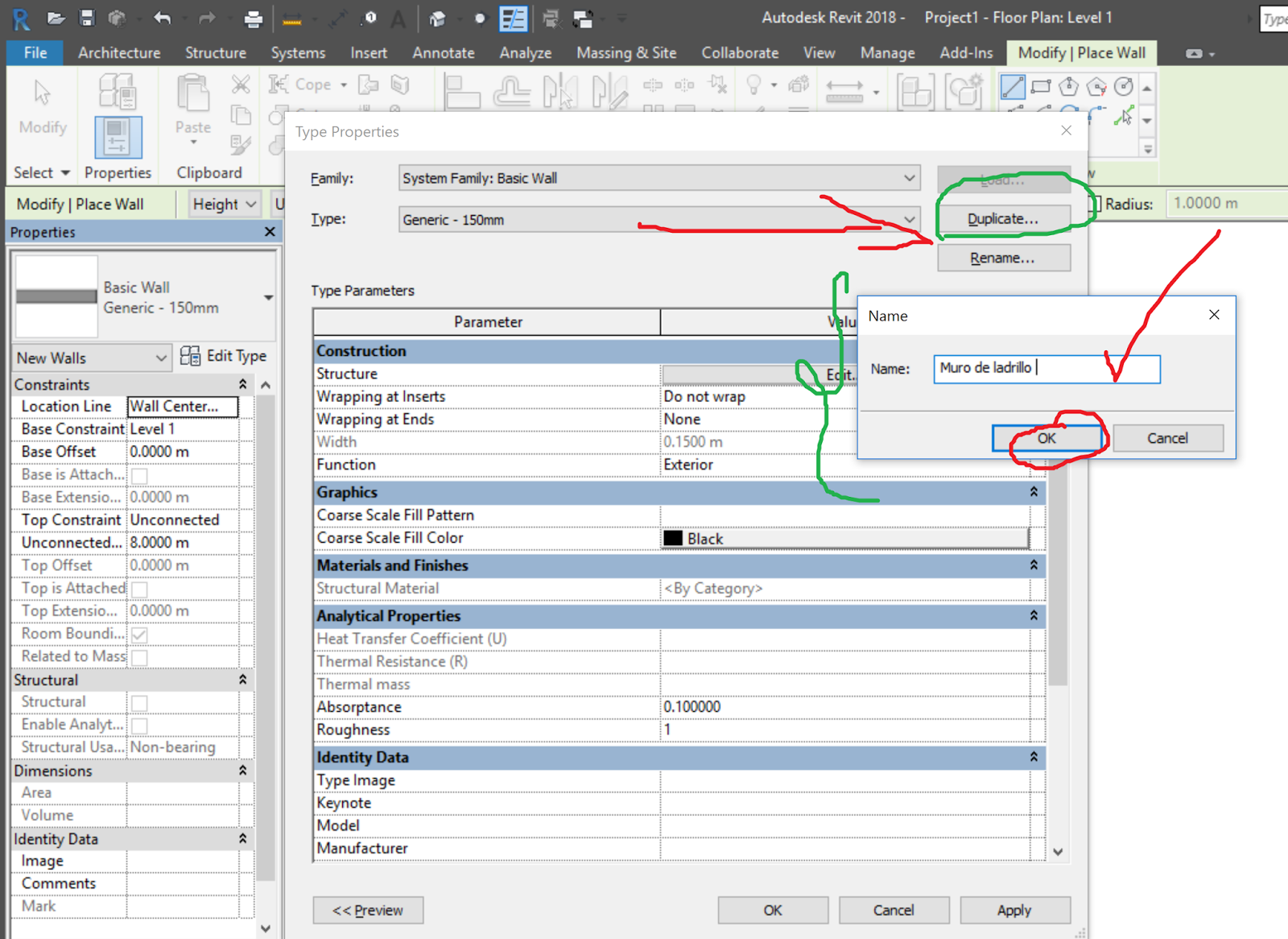
Task: Save the project with the floppy disk icon
Action: [x=87, y=19]
